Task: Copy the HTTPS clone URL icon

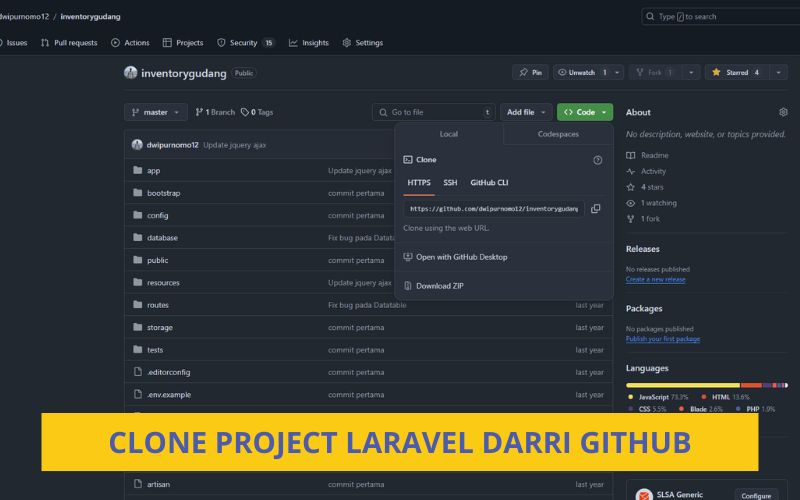Action: coord(595,209)
